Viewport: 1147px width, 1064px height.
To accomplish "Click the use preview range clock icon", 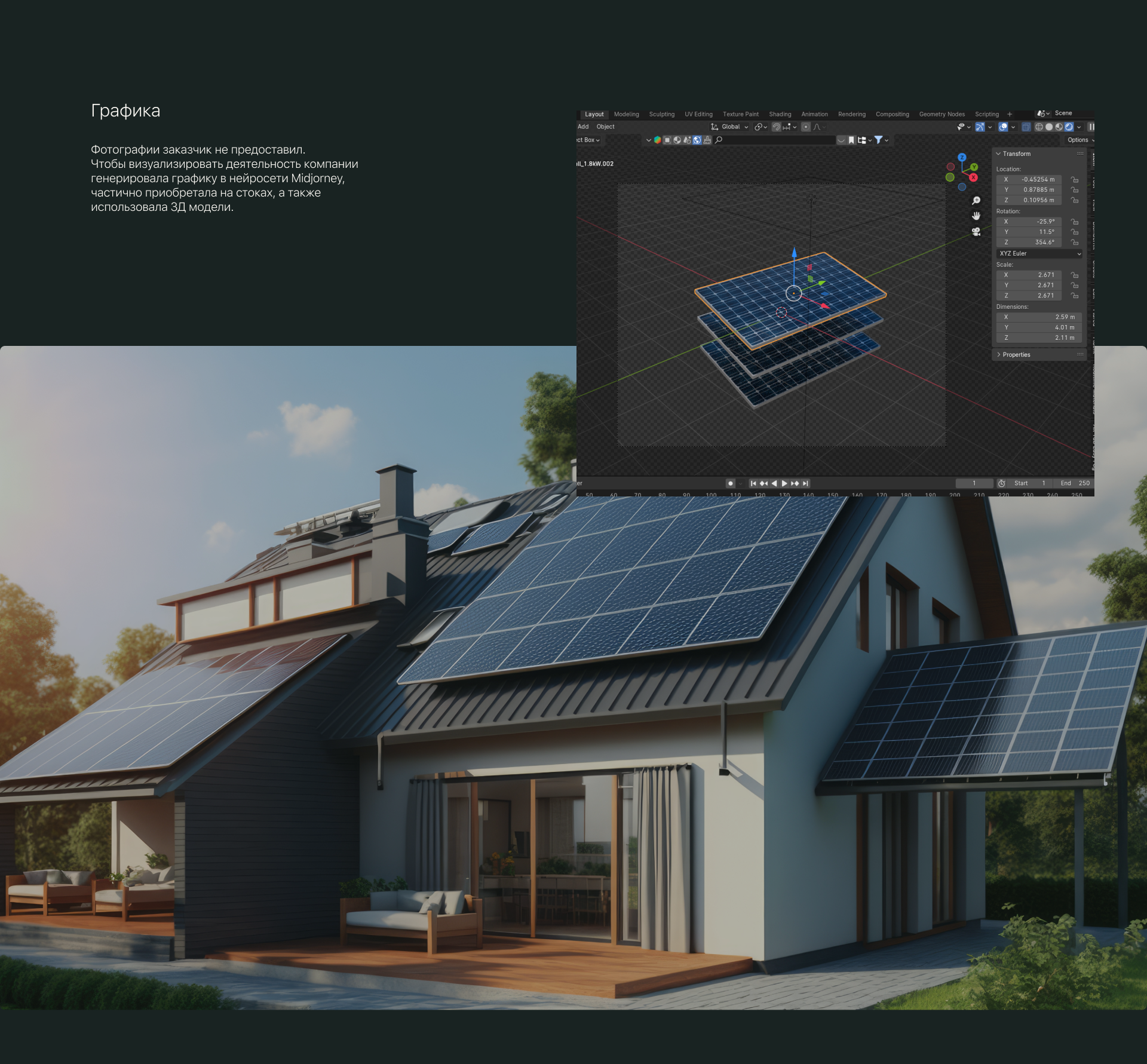I will click(x=1002, y=483).
